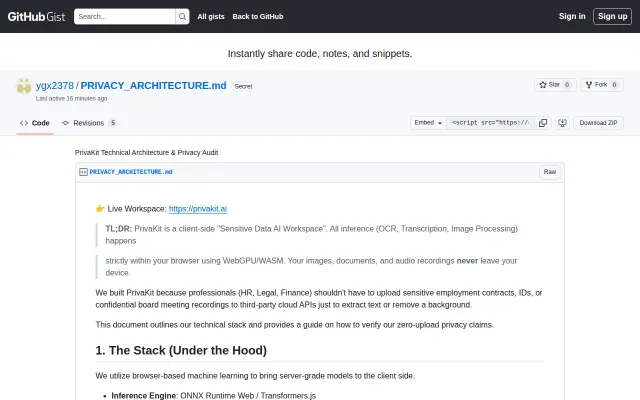The image size is (640, 400).
Task: Click the pointing hand emoji before Live Workspace
Action: (x=100, y=209)
